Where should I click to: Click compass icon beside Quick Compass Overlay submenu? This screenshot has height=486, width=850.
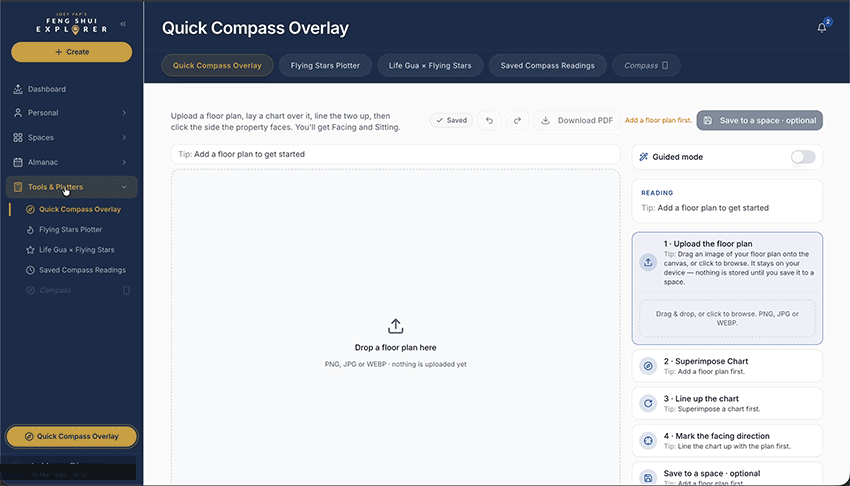pyautogui.click(x=30, y=209)
